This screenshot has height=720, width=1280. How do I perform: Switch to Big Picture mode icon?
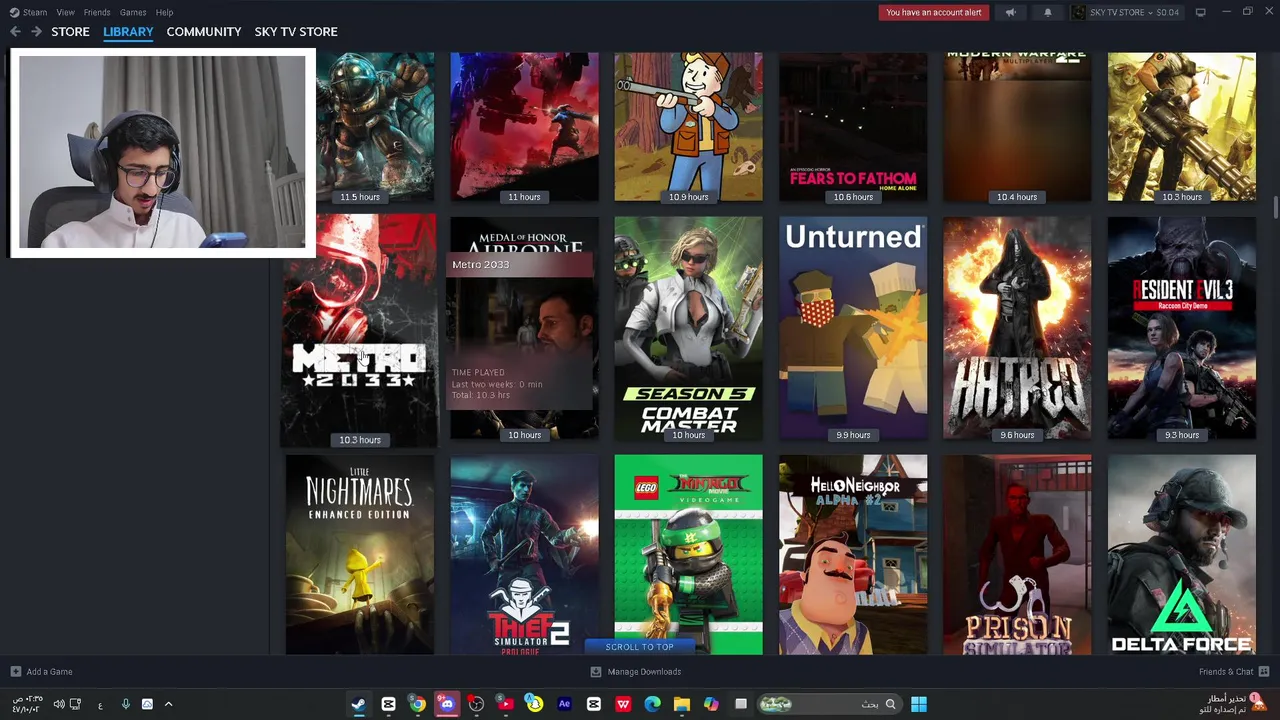[x=1200, y=12]
